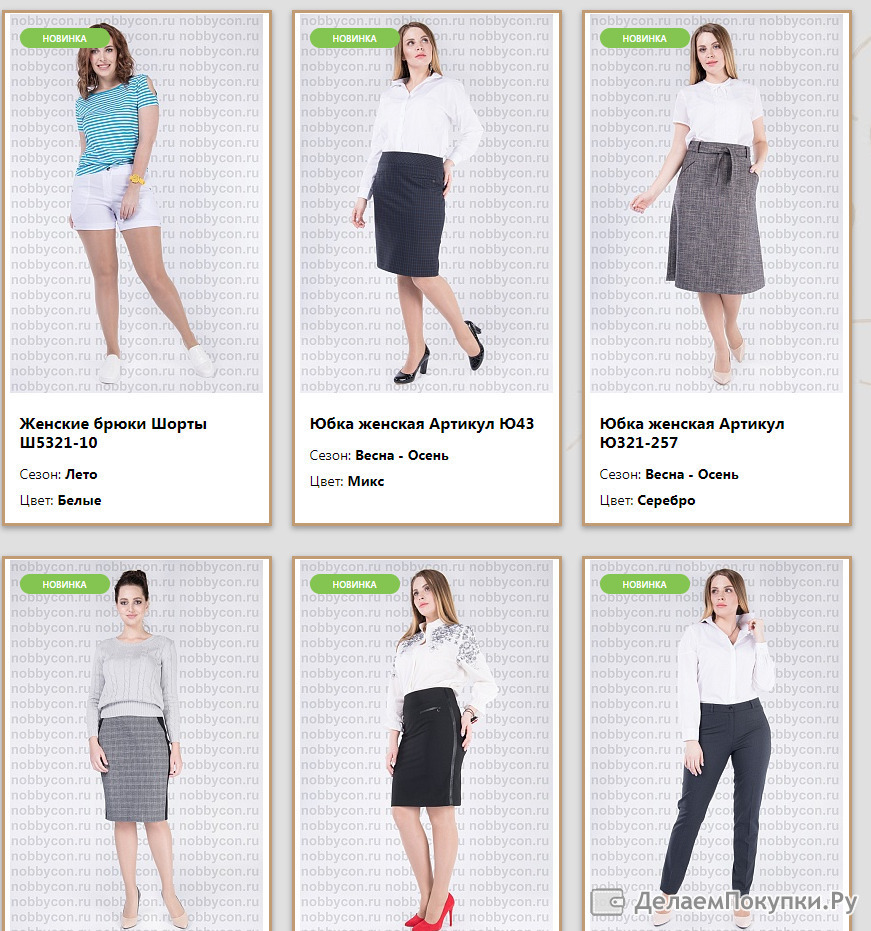The image size is (871, 931).
Task: Click the НОВИНКА badge on the grey plaid skirt card
Action: (65, 585)
